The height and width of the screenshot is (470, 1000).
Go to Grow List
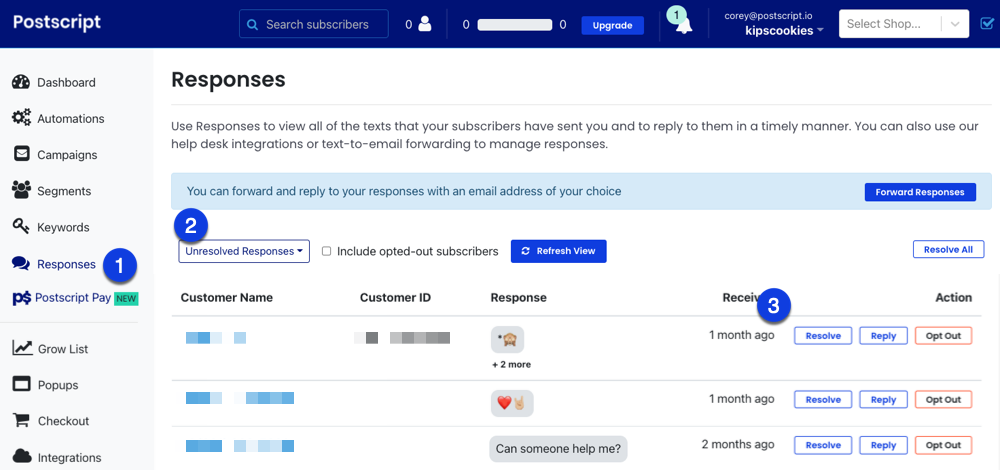coord(63,349)
